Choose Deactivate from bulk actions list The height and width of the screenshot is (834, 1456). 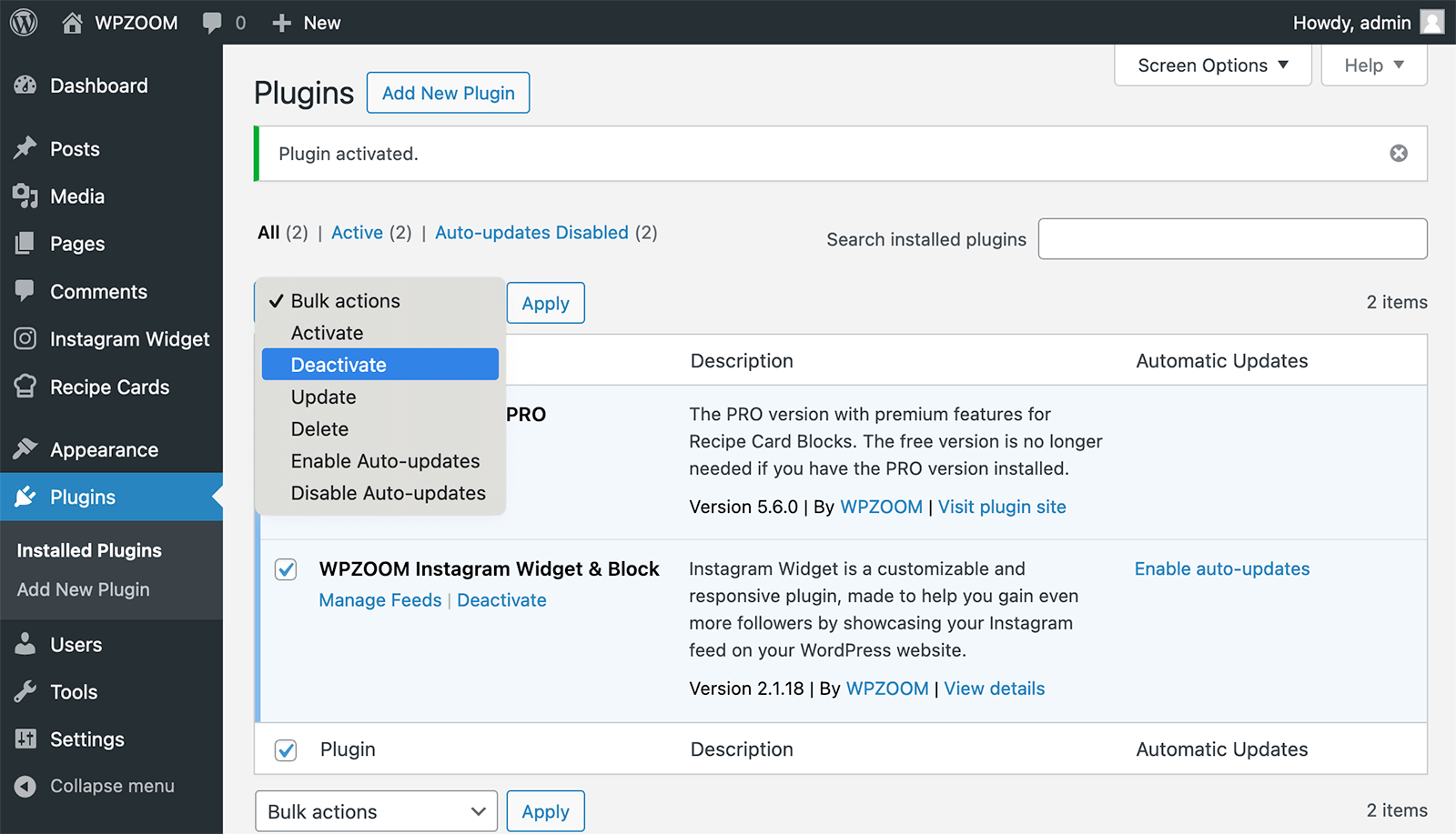point(380,365)
